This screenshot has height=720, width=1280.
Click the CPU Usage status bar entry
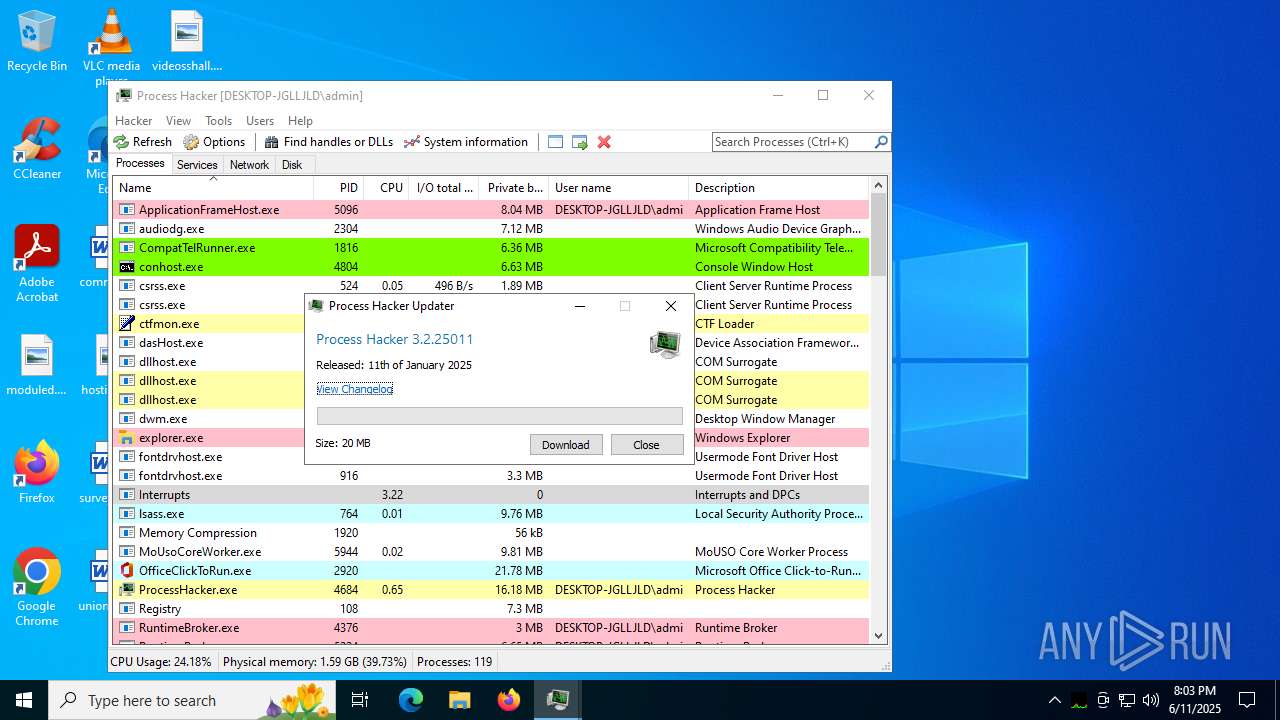click(x=161, y=662)
